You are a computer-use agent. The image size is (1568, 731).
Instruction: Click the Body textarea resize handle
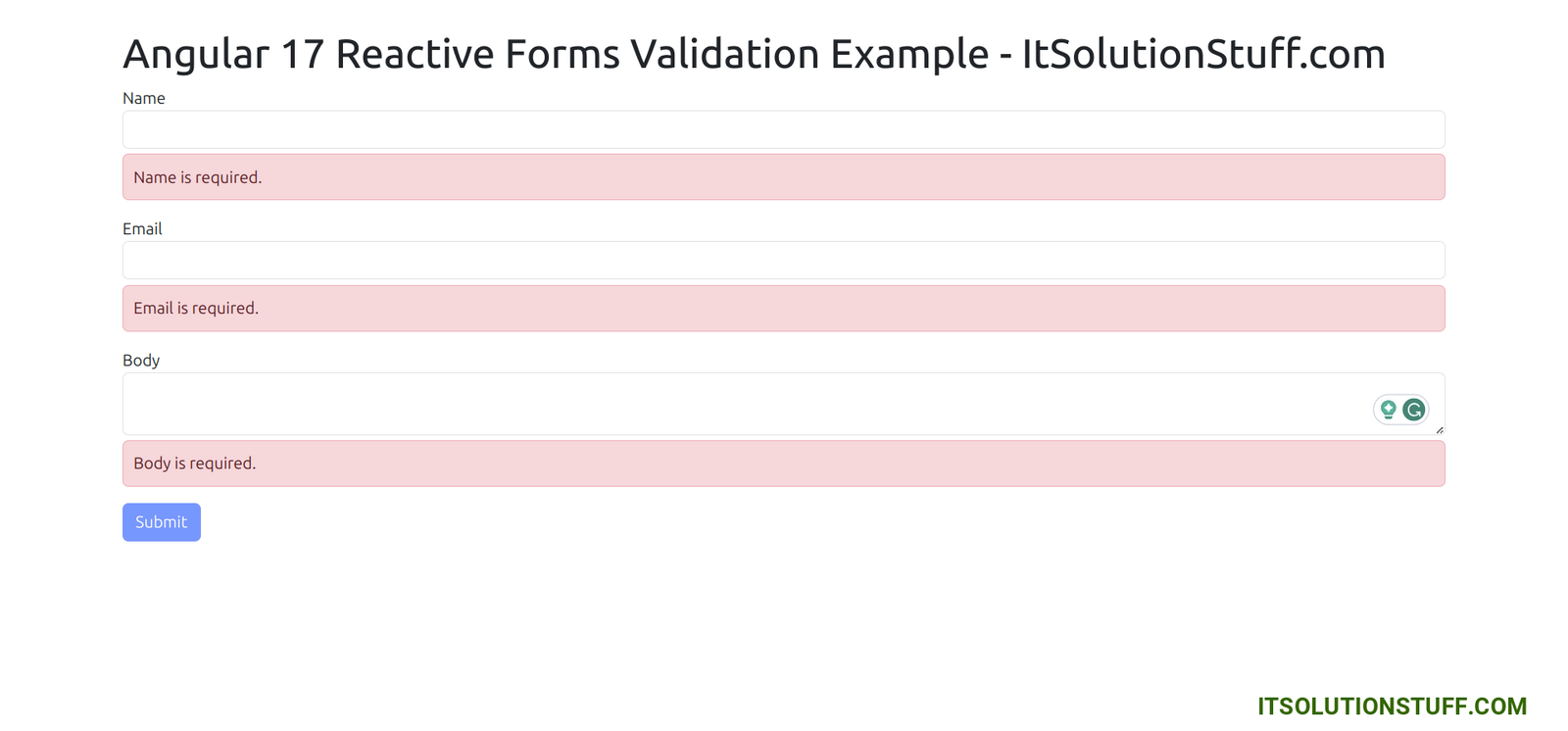click(1440, 430)
